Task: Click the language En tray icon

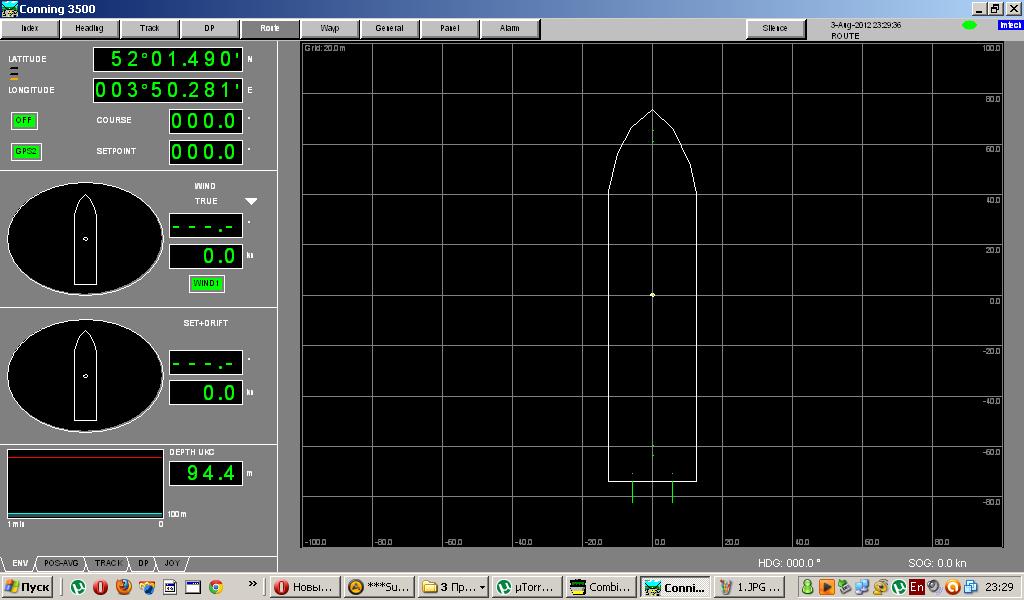Action: click(916, 588)
